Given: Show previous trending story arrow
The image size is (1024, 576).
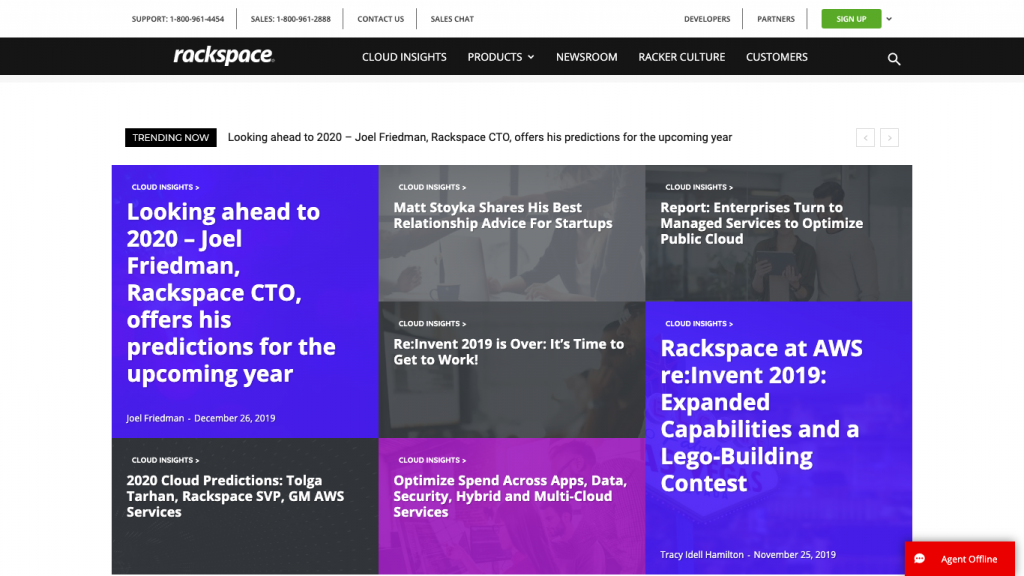Looking at the screenshot, I should [x=865, y=138].
